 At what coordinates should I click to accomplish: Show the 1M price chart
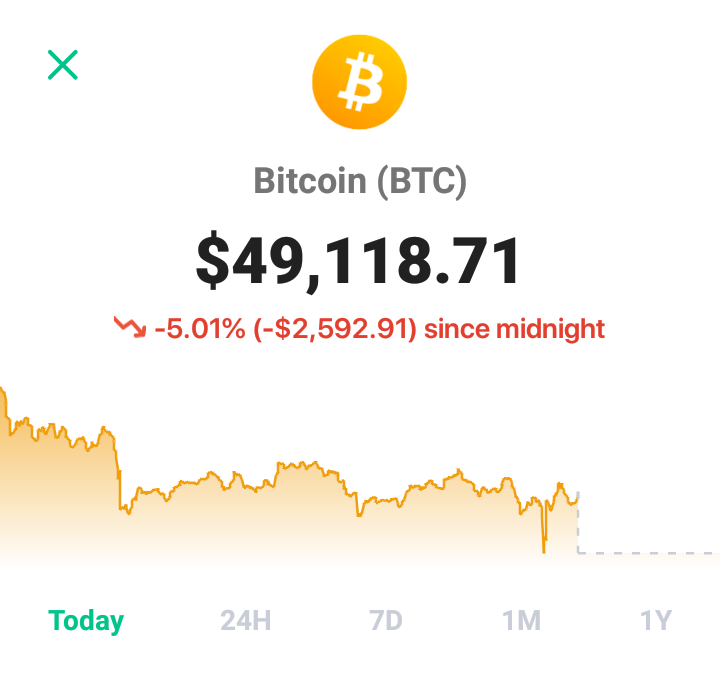(521, 621)
